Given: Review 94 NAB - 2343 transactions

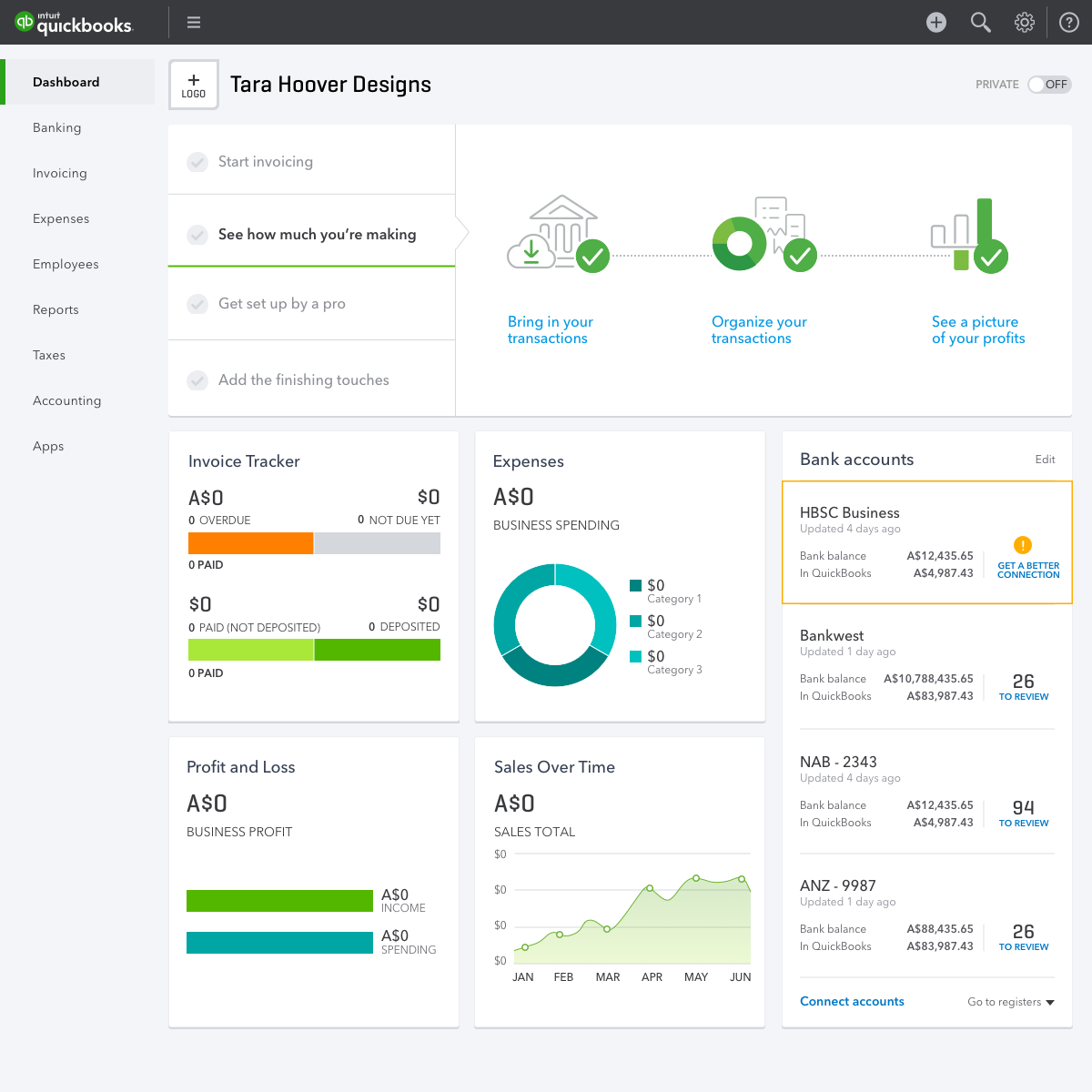Looking at the screenshot, I should [x=1024, y=814].
